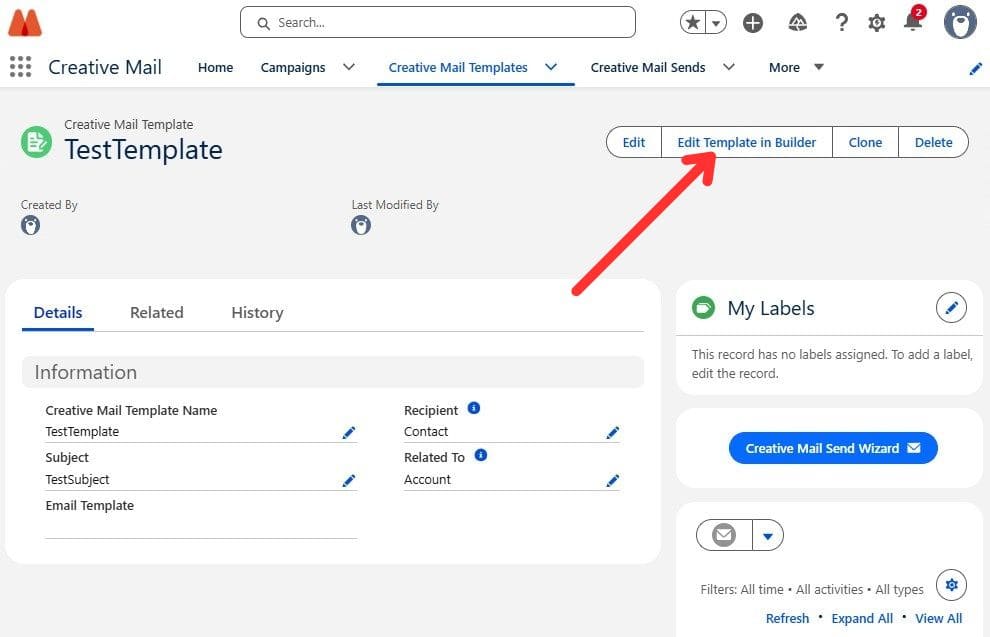
Task: Collapse the Information section header
Action: pos(333,372)
